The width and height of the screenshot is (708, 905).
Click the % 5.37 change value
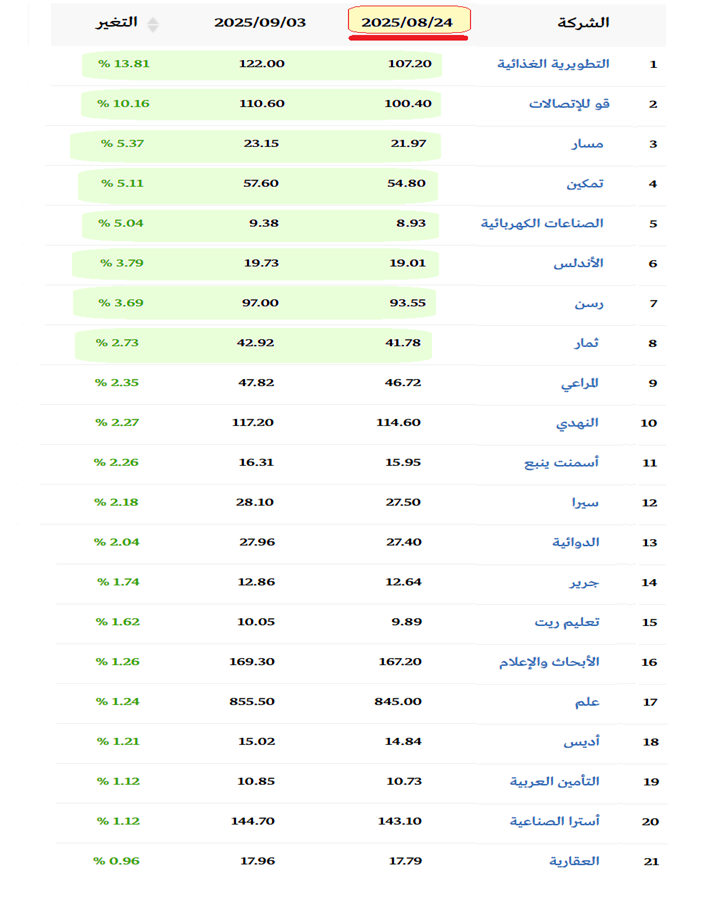(x=122, y=143)
